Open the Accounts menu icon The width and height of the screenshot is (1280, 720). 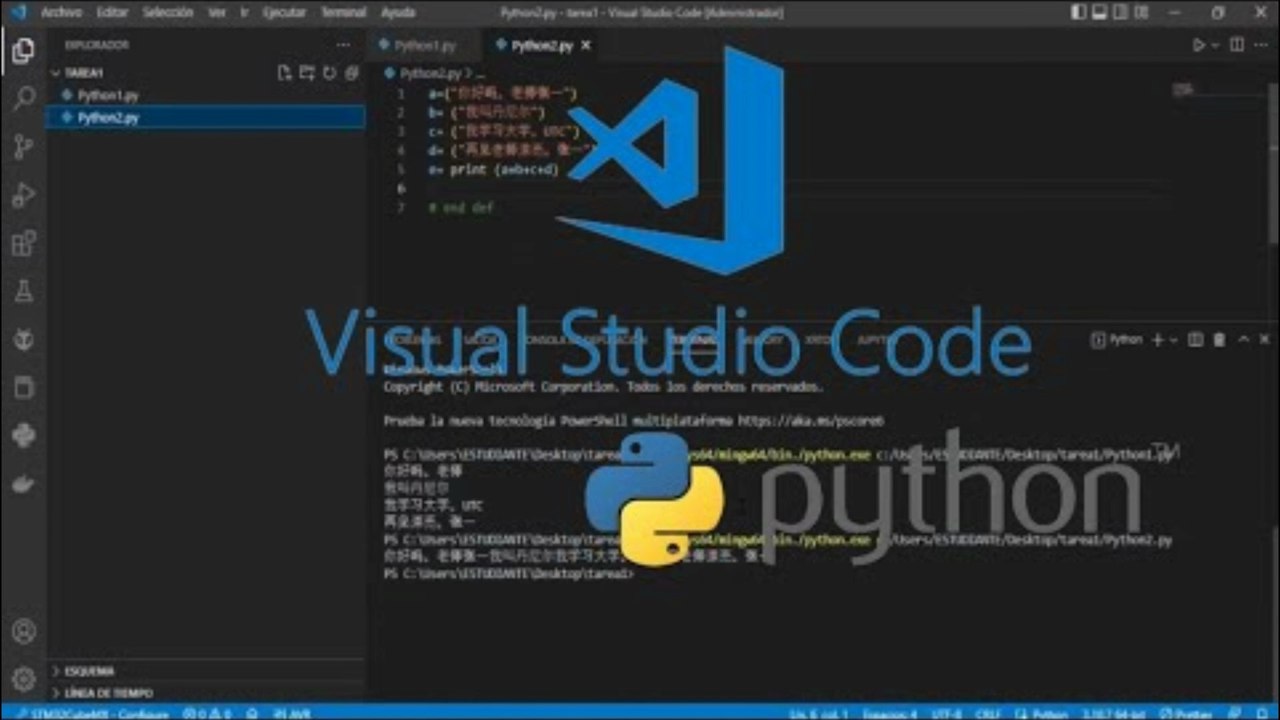[x=23, y=632]
